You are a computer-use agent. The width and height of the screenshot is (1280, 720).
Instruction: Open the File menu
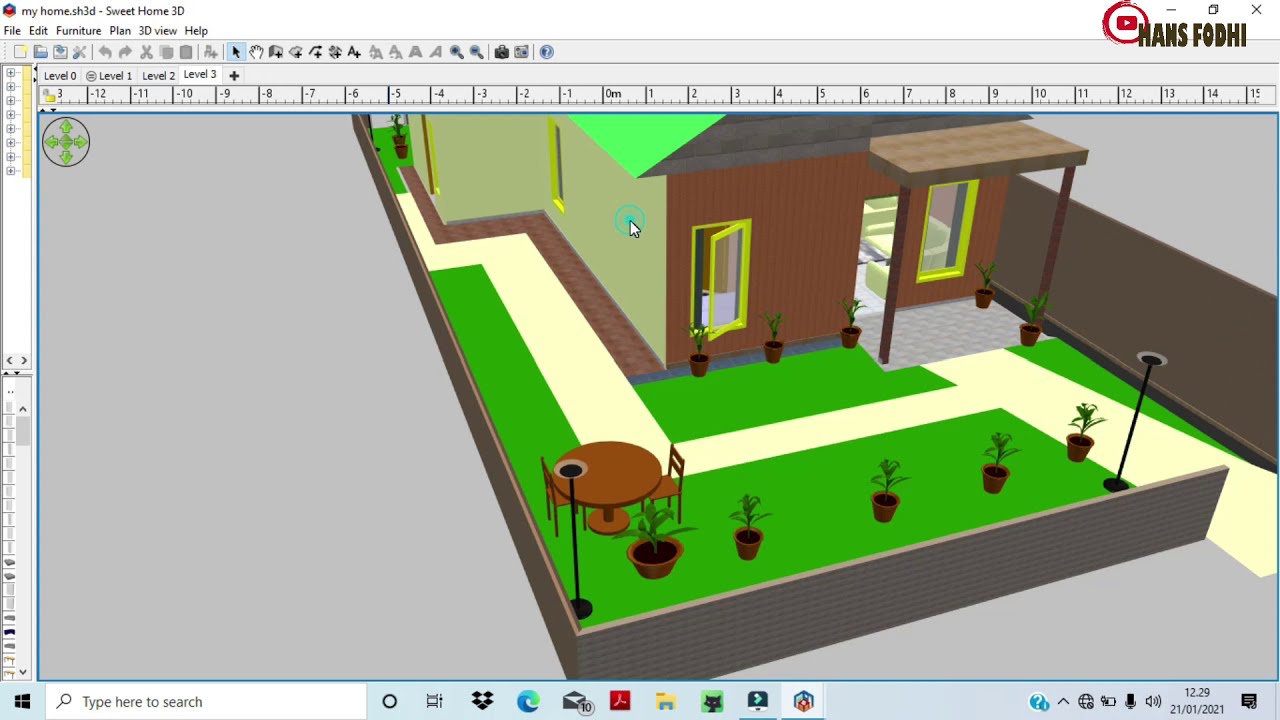12,31
